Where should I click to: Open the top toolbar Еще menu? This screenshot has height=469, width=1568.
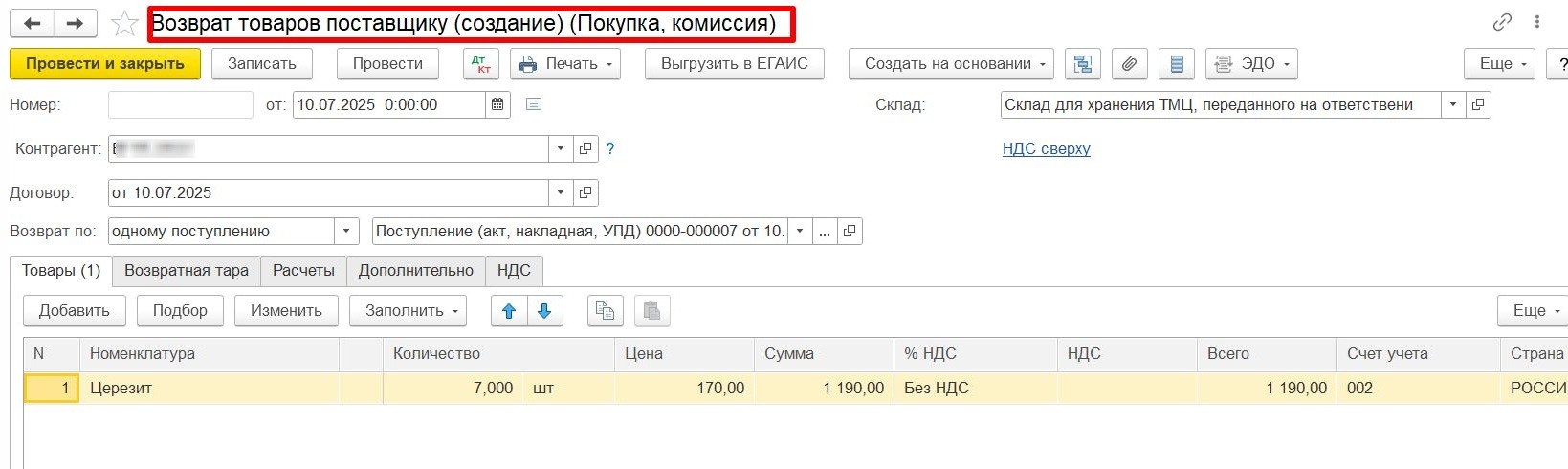[x=1499, y=64]
